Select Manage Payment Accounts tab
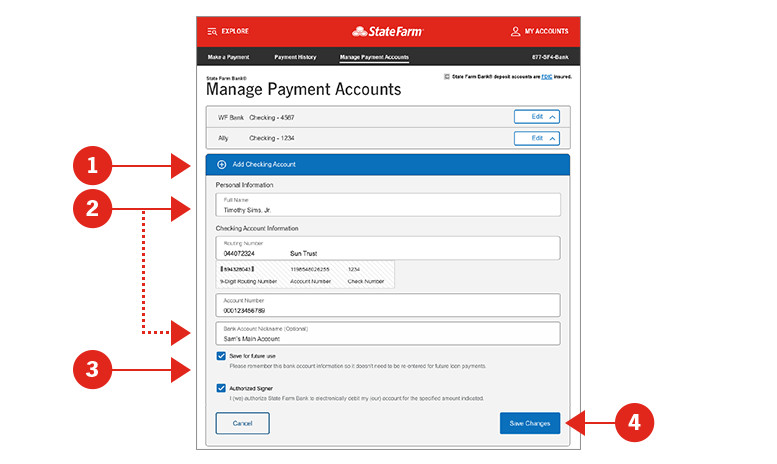777x464 pixels. click(x=374, y=57)
